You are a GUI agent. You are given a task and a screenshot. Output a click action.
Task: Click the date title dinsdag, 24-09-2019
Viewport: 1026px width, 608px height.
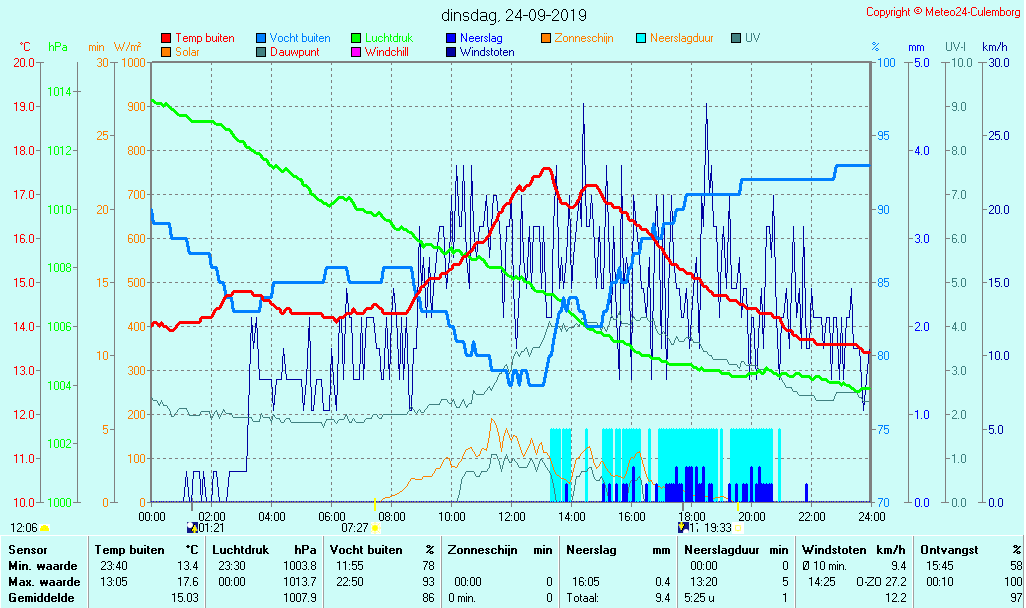click(x=514, y=15)
